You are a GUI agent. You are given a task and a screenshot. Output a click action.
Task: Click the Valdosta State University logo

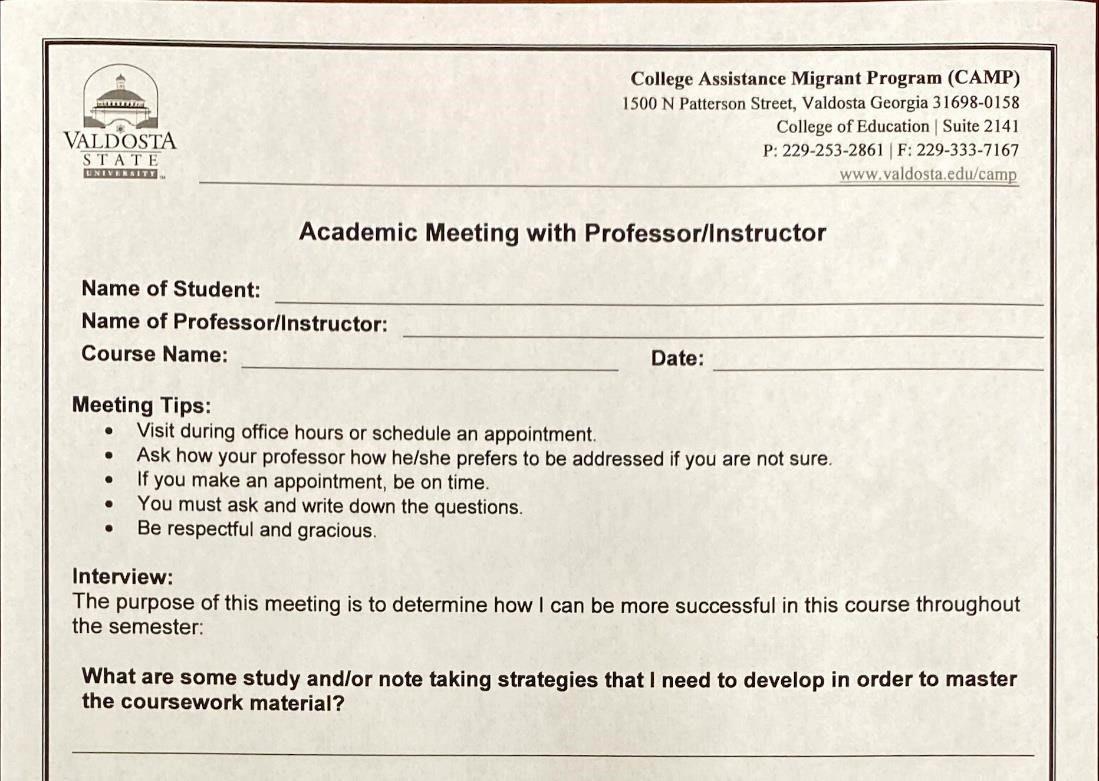pos(120,123)
